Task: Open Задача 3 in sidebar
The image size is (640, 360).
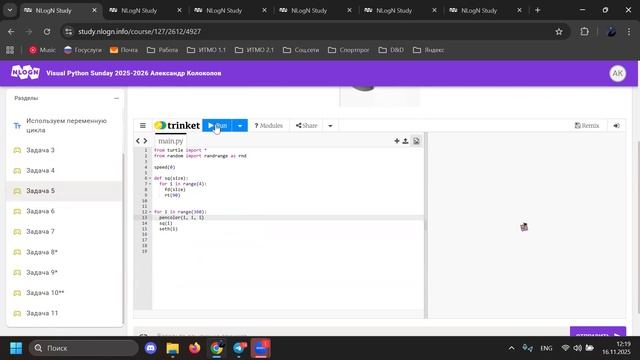Action: tap(65, 150)
